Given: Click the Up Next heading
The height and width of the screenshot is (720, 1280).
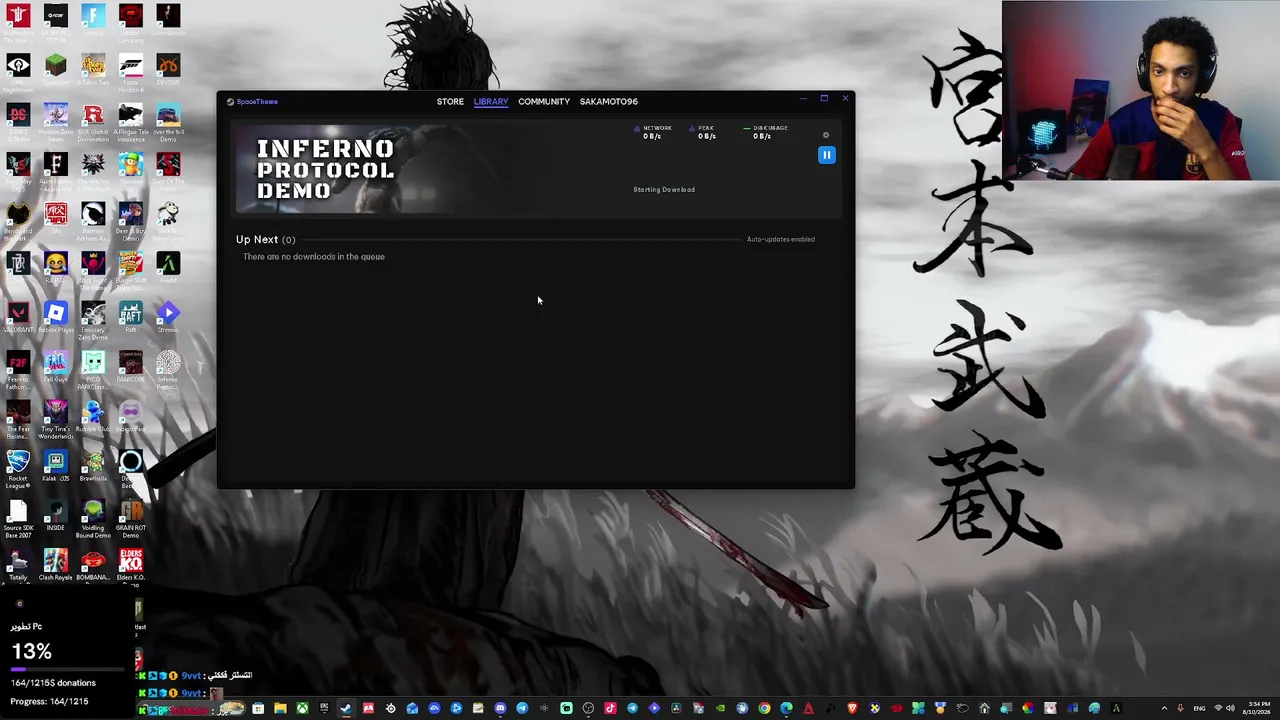Looking at the screenshot, I should (x=257, y=239).
